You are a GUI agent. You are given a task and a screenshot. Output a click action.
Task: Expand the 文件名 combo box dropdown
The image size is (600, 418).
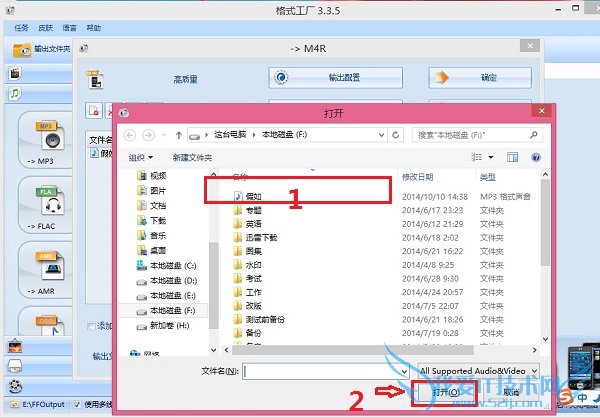pos(404,371)
